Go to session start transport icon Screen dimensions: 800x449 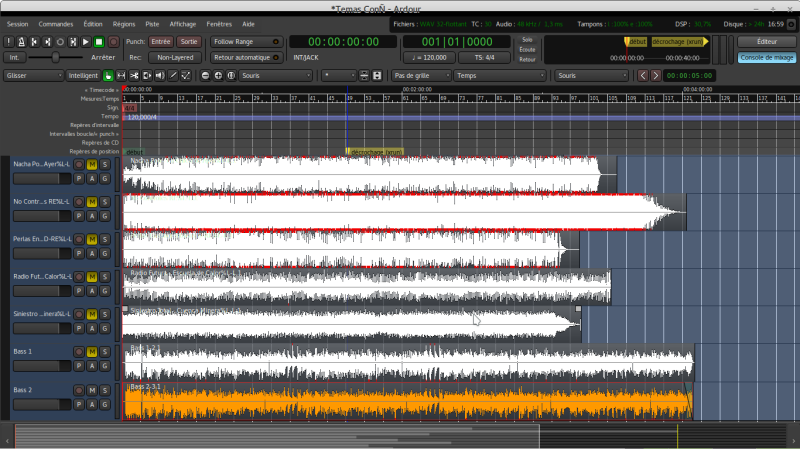[x=34, y=42]
